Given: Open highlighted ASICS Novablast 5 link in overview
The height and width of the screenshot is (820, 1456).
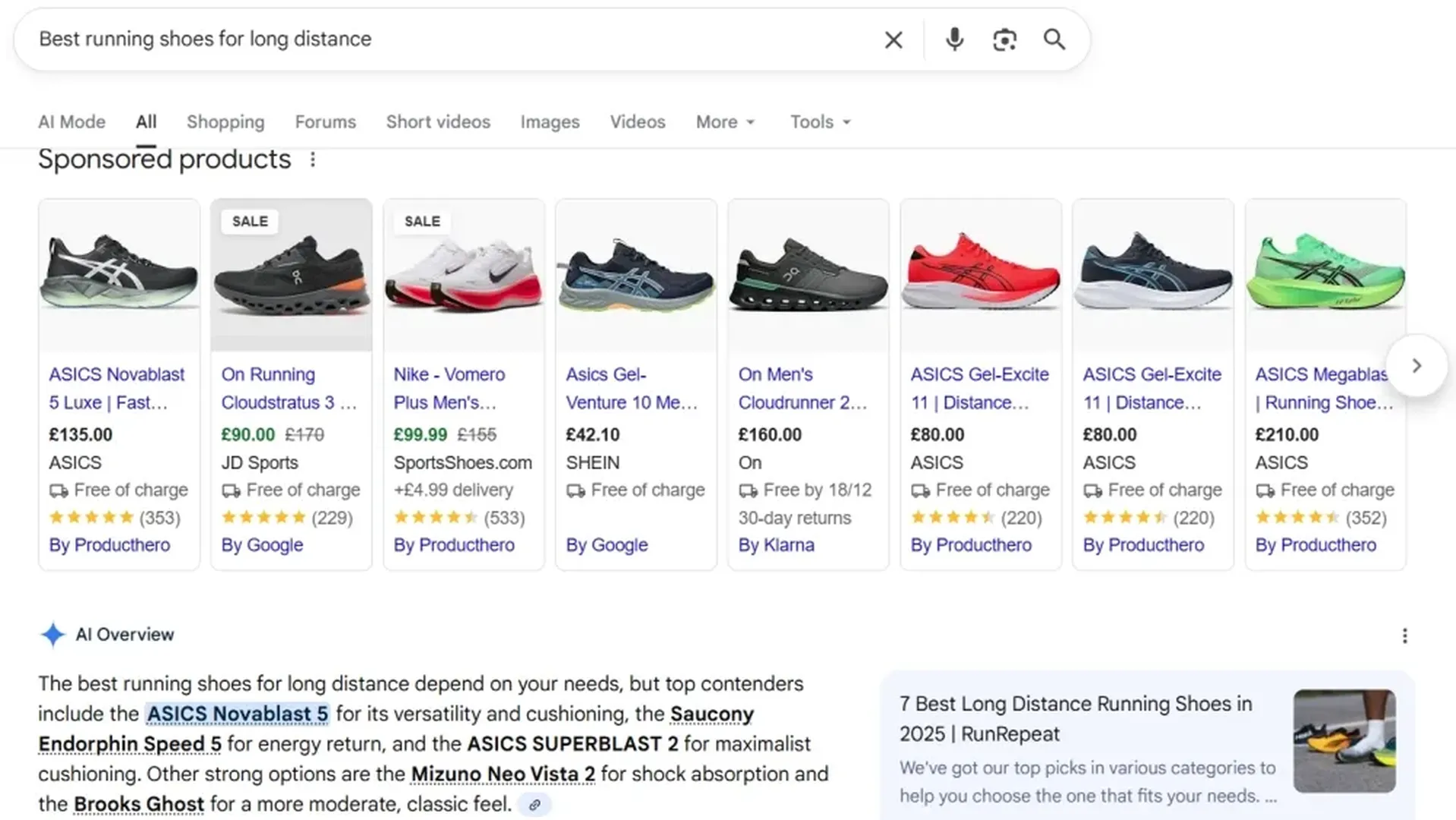Looking at the screenshot, I should pos(237,714).
